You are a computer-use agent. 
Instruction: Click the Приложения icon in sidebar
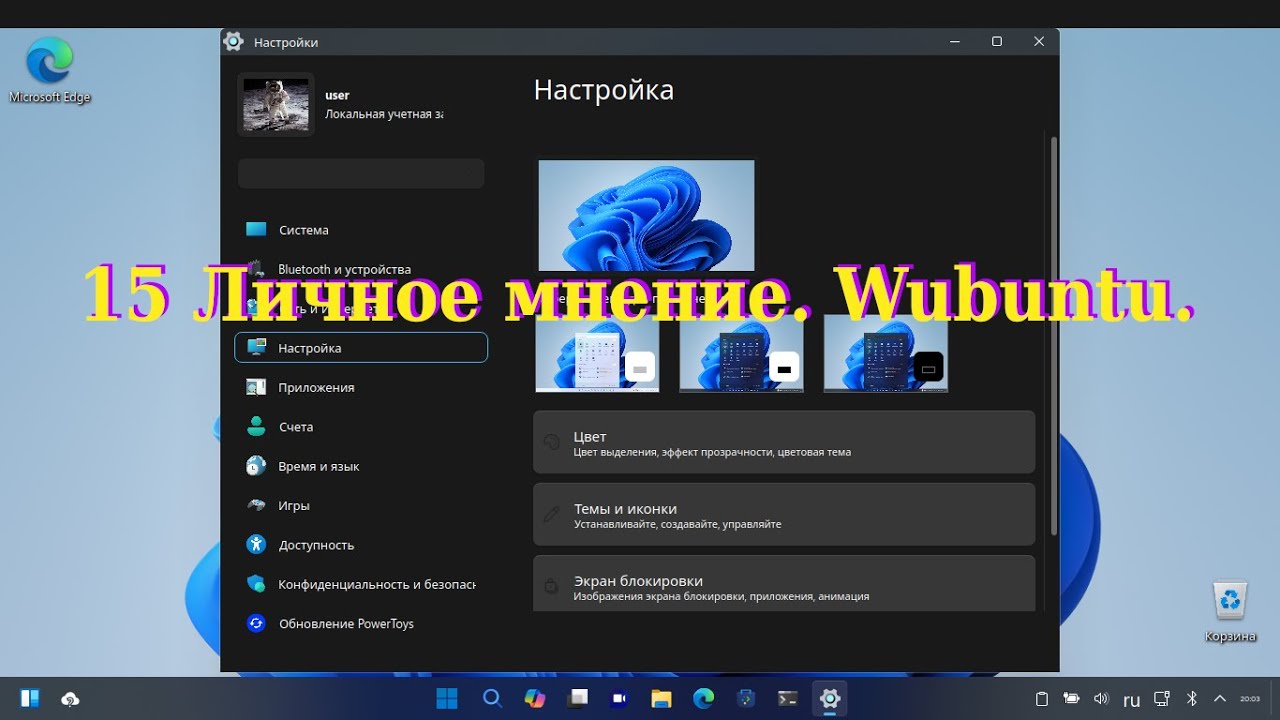pos(256,387)
